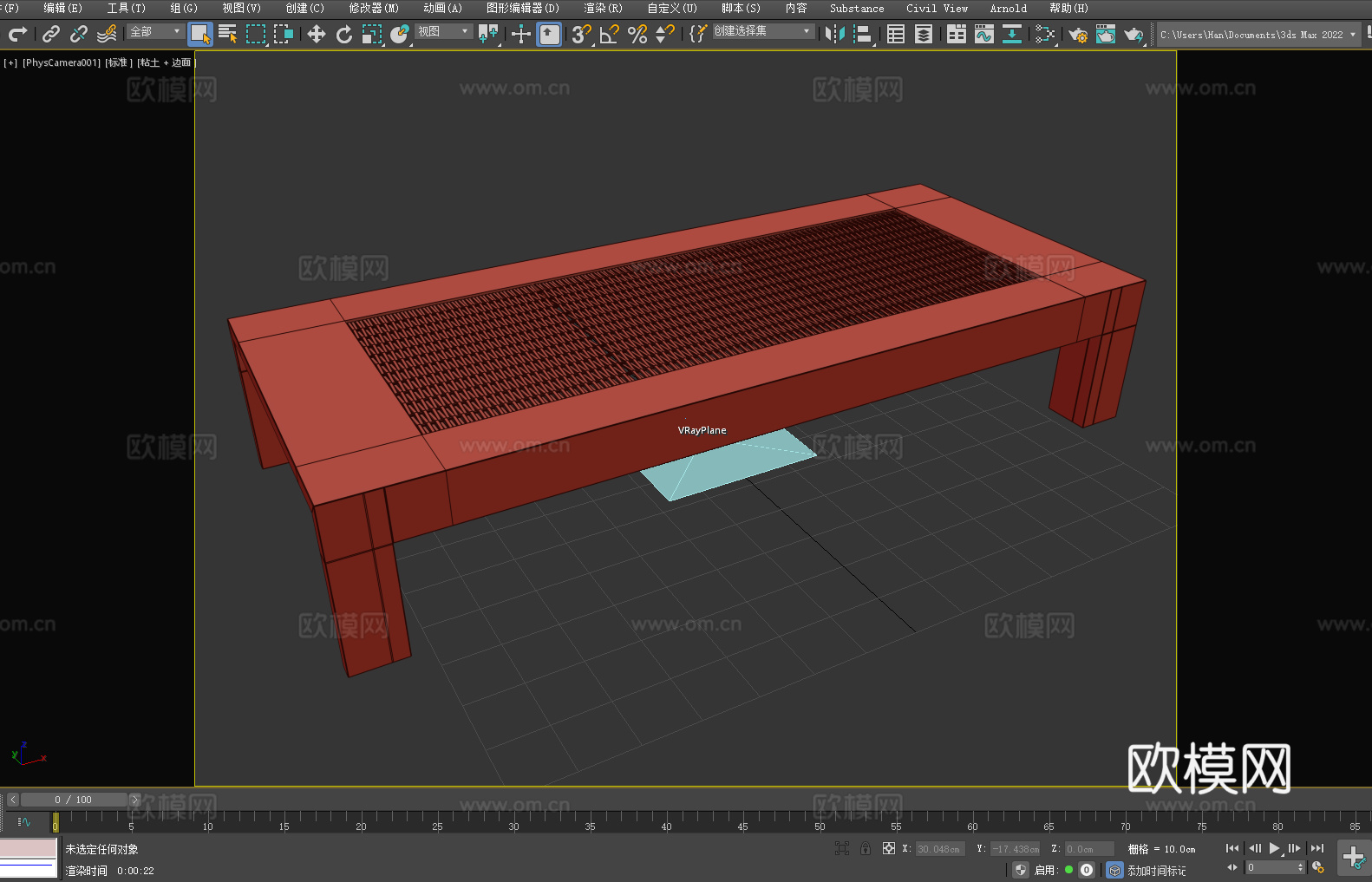Open the 修改器(M) menu
Screen dimensions: 1372x882
374,8
